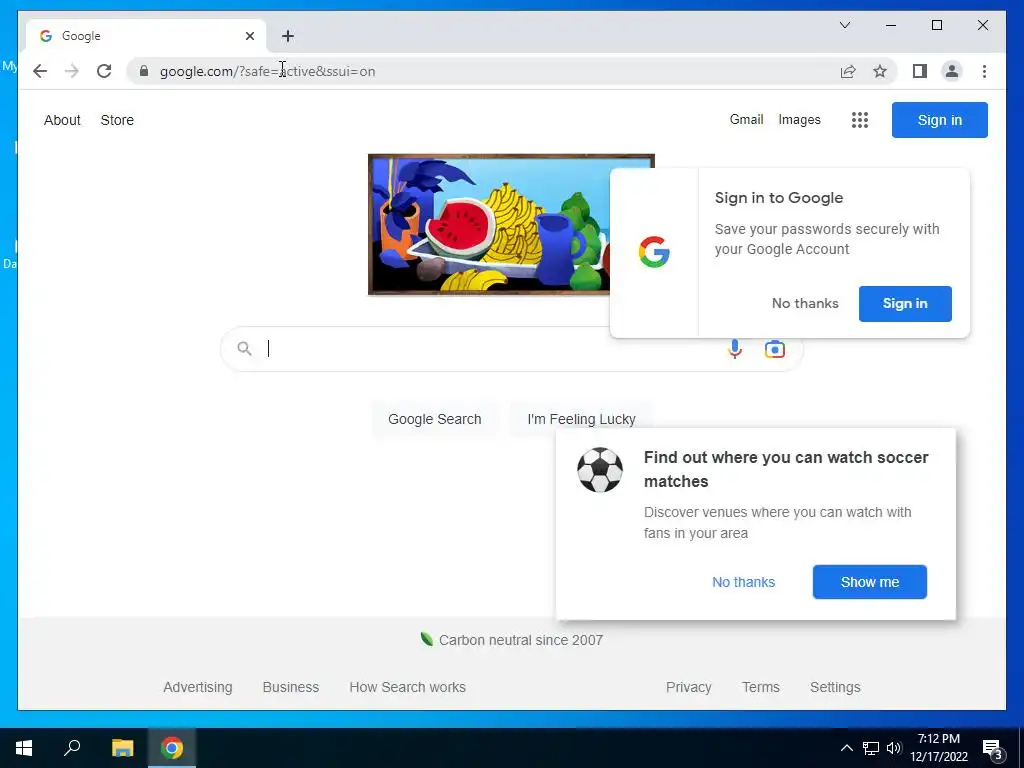
Task: Dismiss sign-in popup with No thanks
Action: click(805, 303)
